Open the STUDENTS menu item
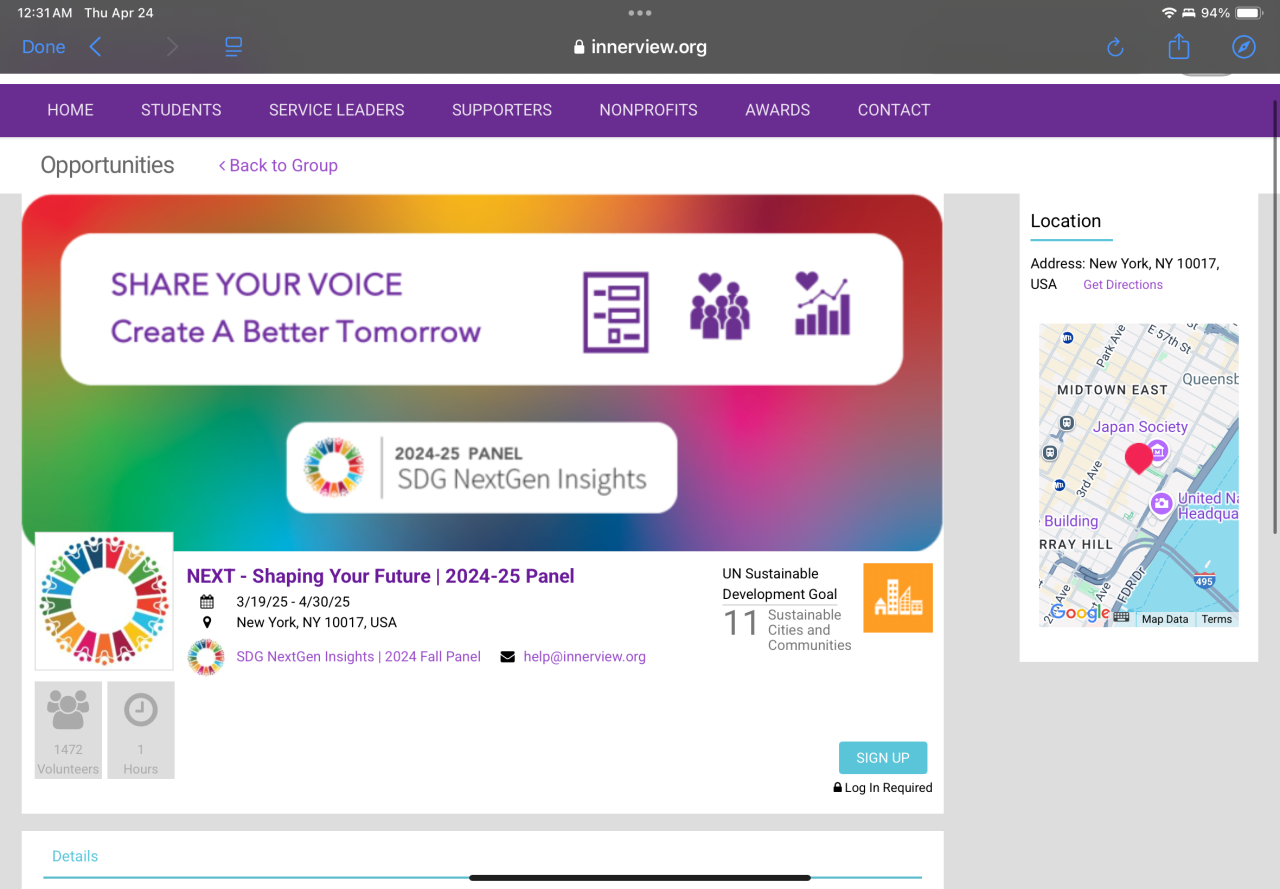This screenshot has width=1280, height=889. pyautogui.click(x=181, y=110)
